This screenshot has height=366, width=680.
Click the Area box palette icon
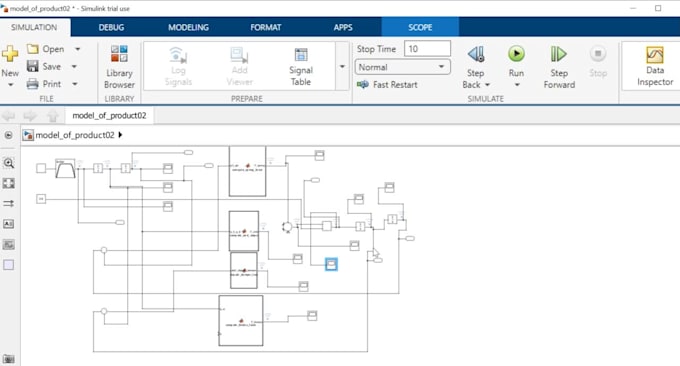[x=9, y=265]
